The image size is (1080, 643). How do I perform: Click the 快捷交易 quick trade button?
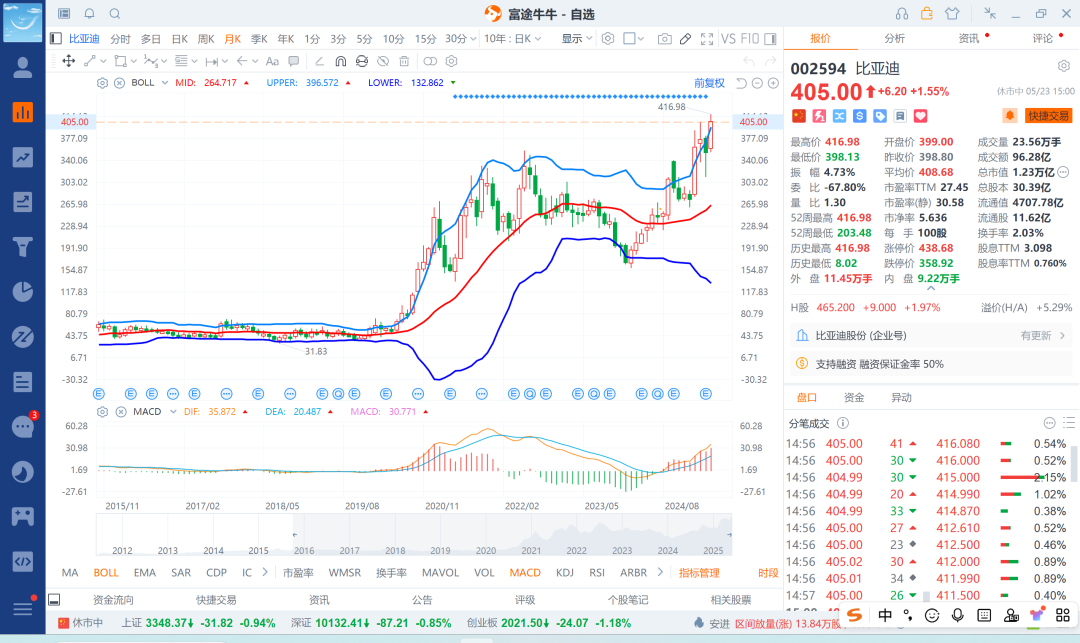1048,116
